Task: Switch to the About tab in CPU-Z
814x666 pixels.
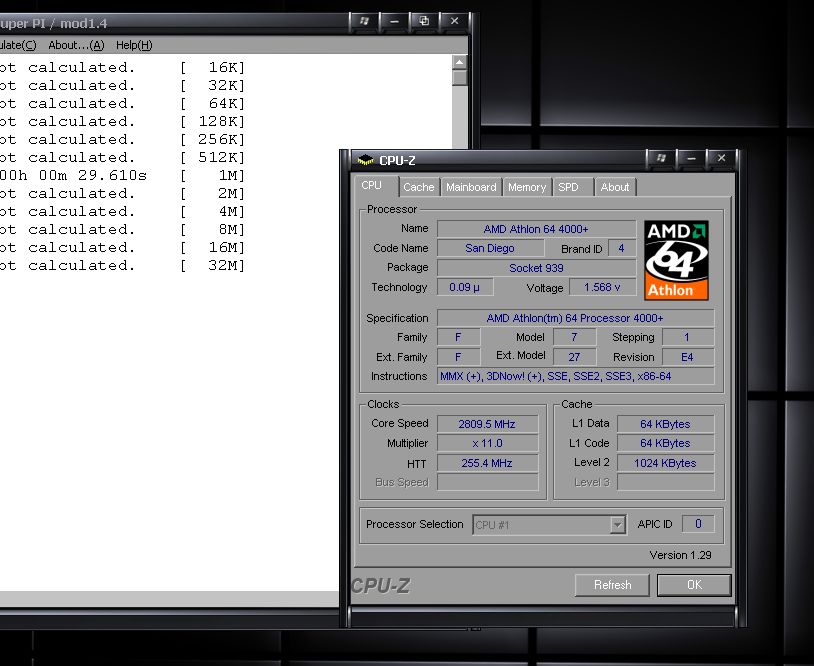Action: click(x=615, y=187)
